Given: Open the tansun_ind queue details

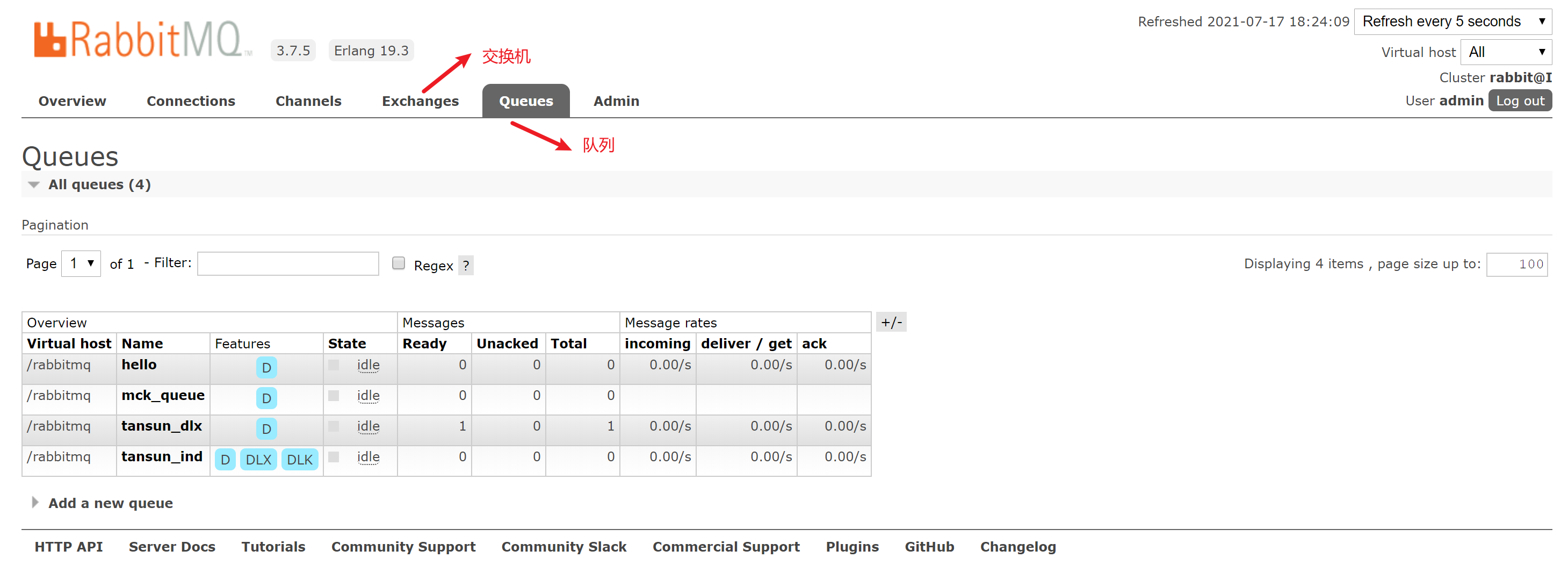Looking at the screenshot, I should click(x=162, y=456).
